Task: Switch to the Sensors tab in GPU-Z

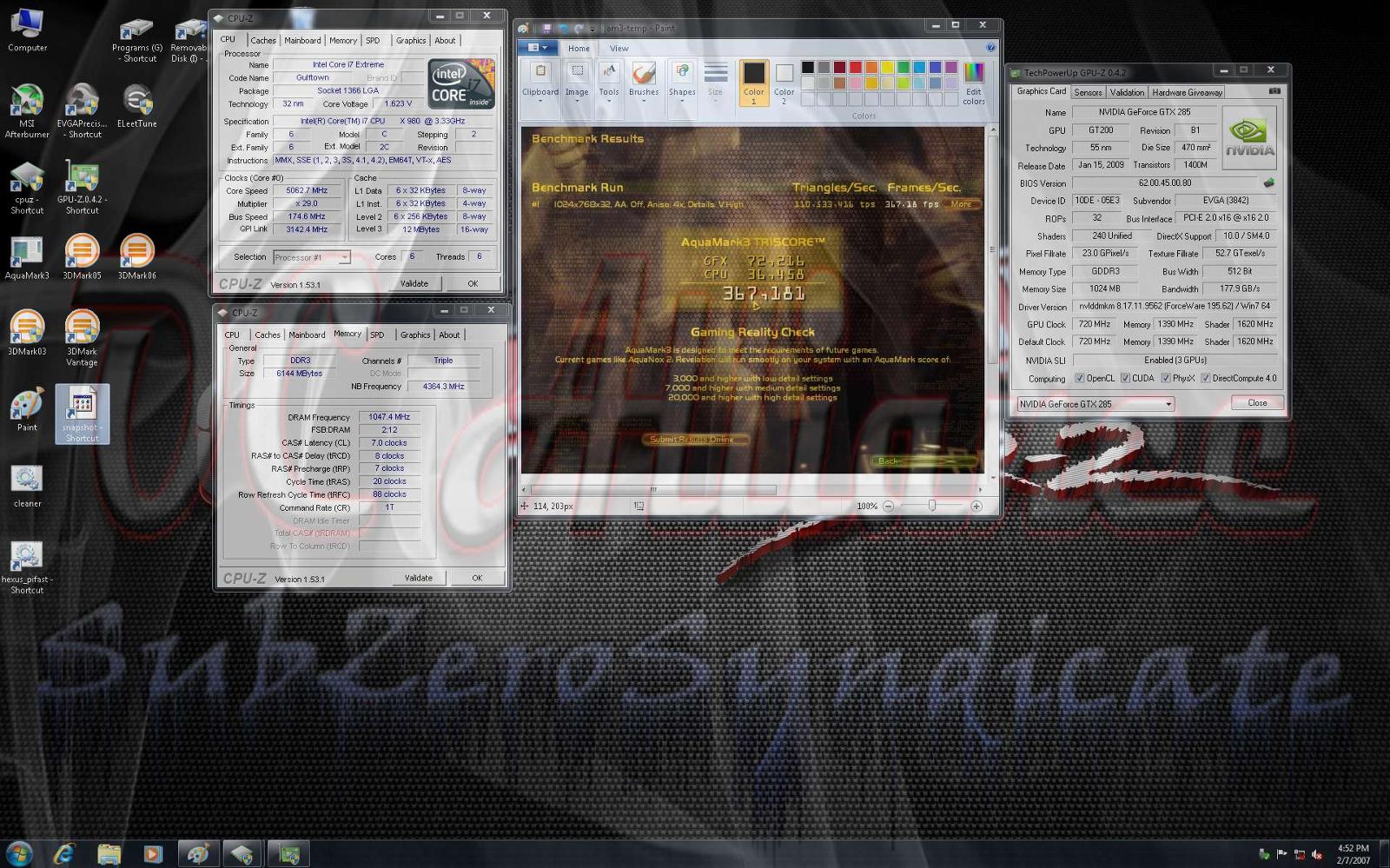Action: [1088, 92]
